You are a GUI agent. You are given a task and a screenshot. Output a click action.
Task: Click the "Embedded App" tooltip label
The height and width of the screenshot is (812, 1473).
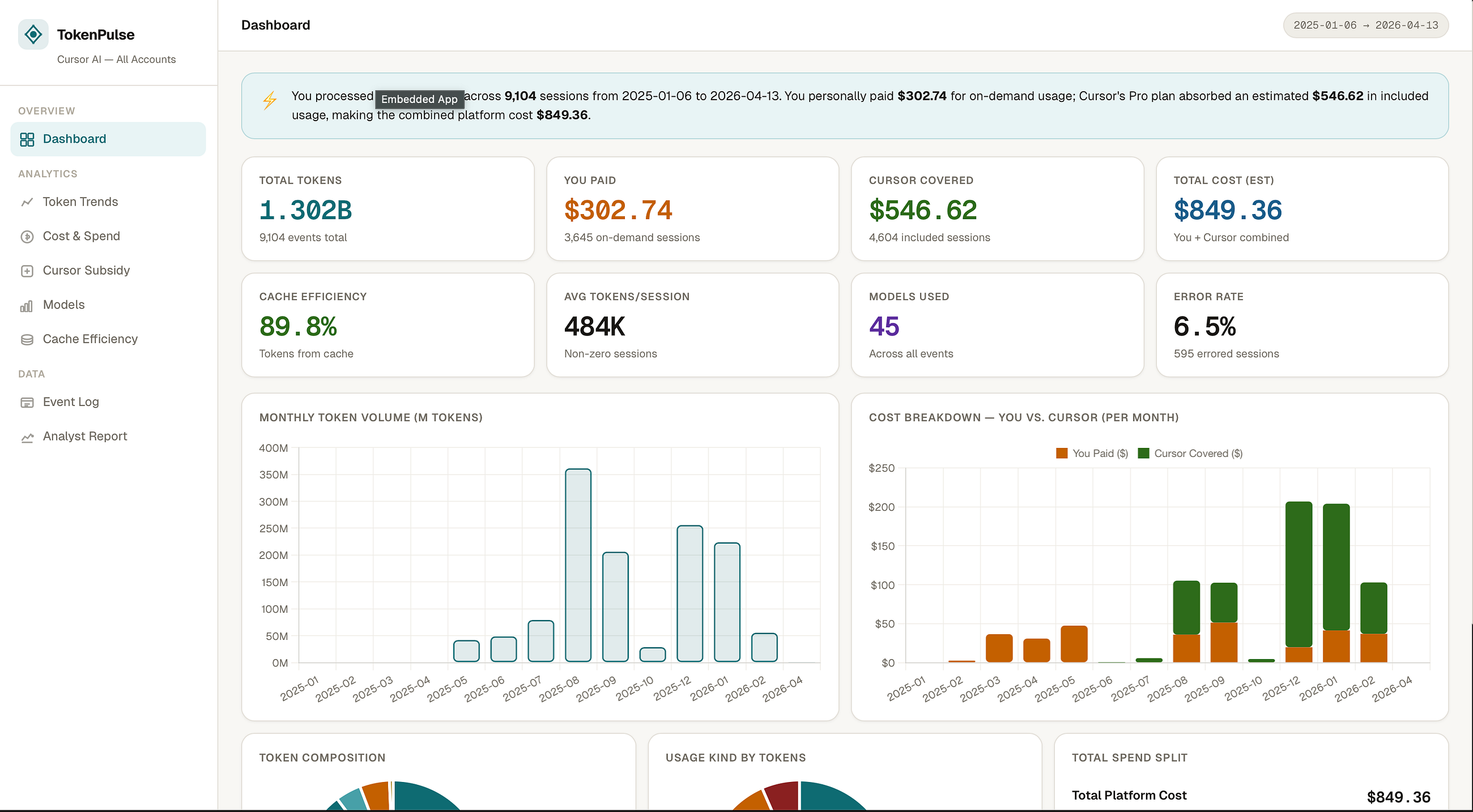tap(419, 99)
